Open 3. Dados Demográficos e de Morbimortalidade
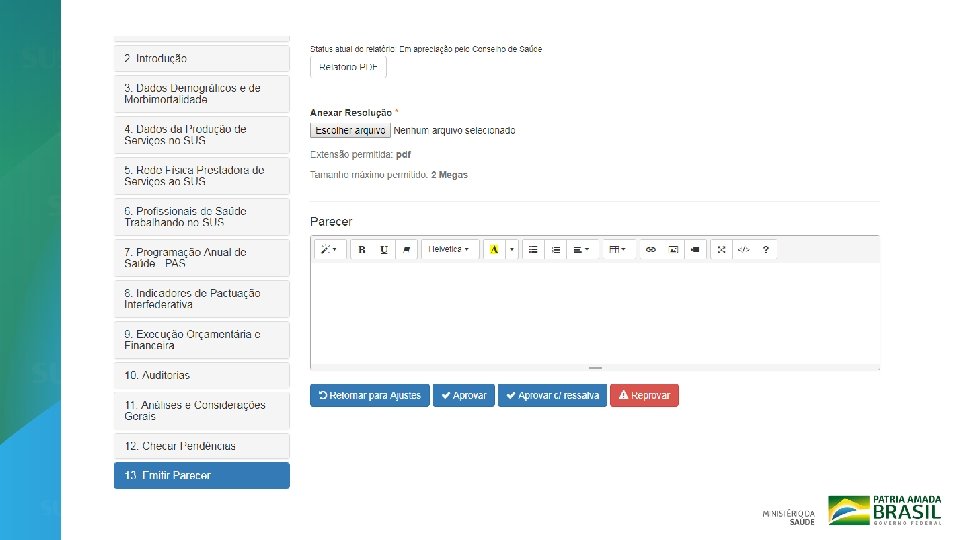 point(201,94)
